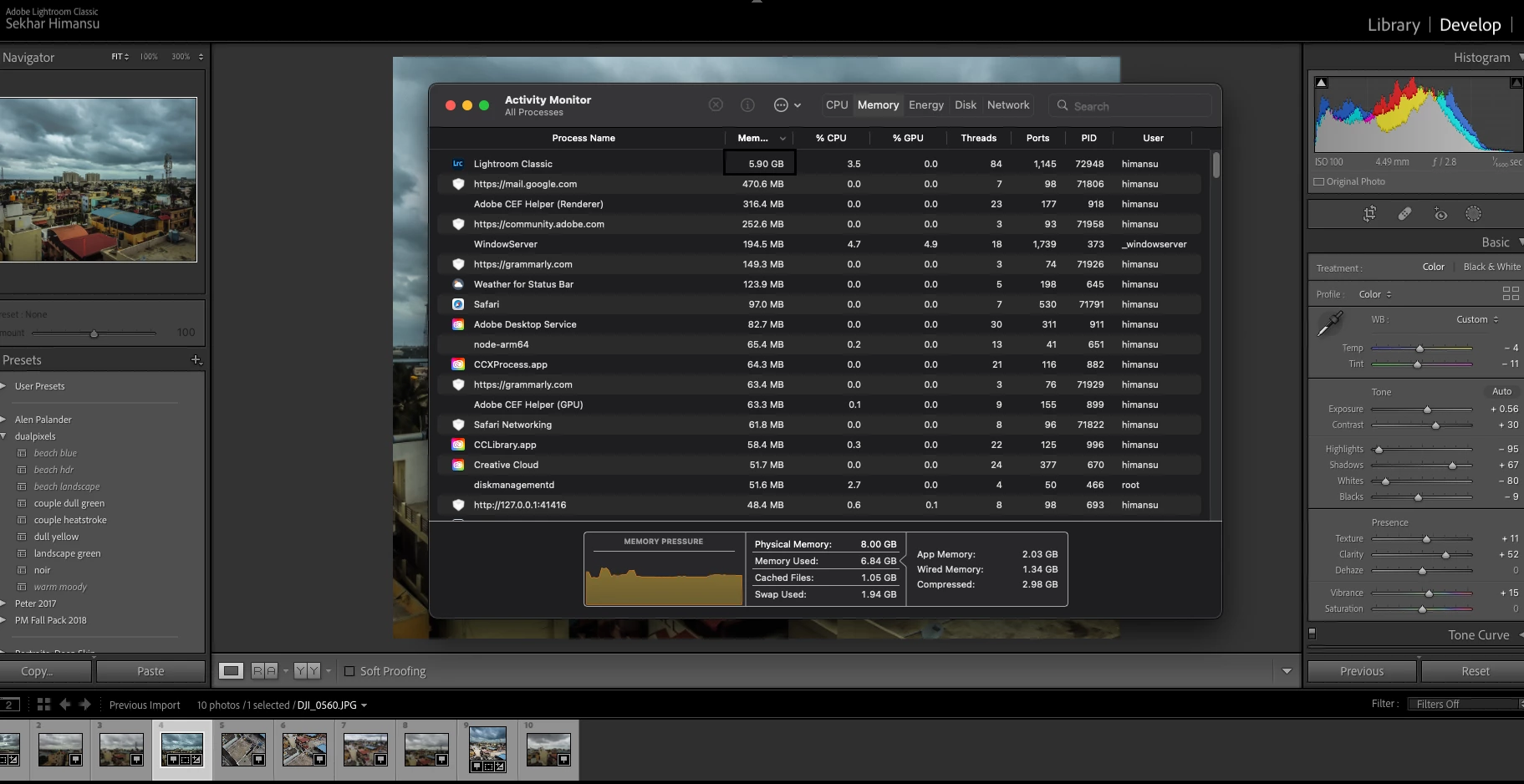Viewport: 1524px width, 784px height.
Task: Enable Before/After Y Y view button
Action: (307, 670)
